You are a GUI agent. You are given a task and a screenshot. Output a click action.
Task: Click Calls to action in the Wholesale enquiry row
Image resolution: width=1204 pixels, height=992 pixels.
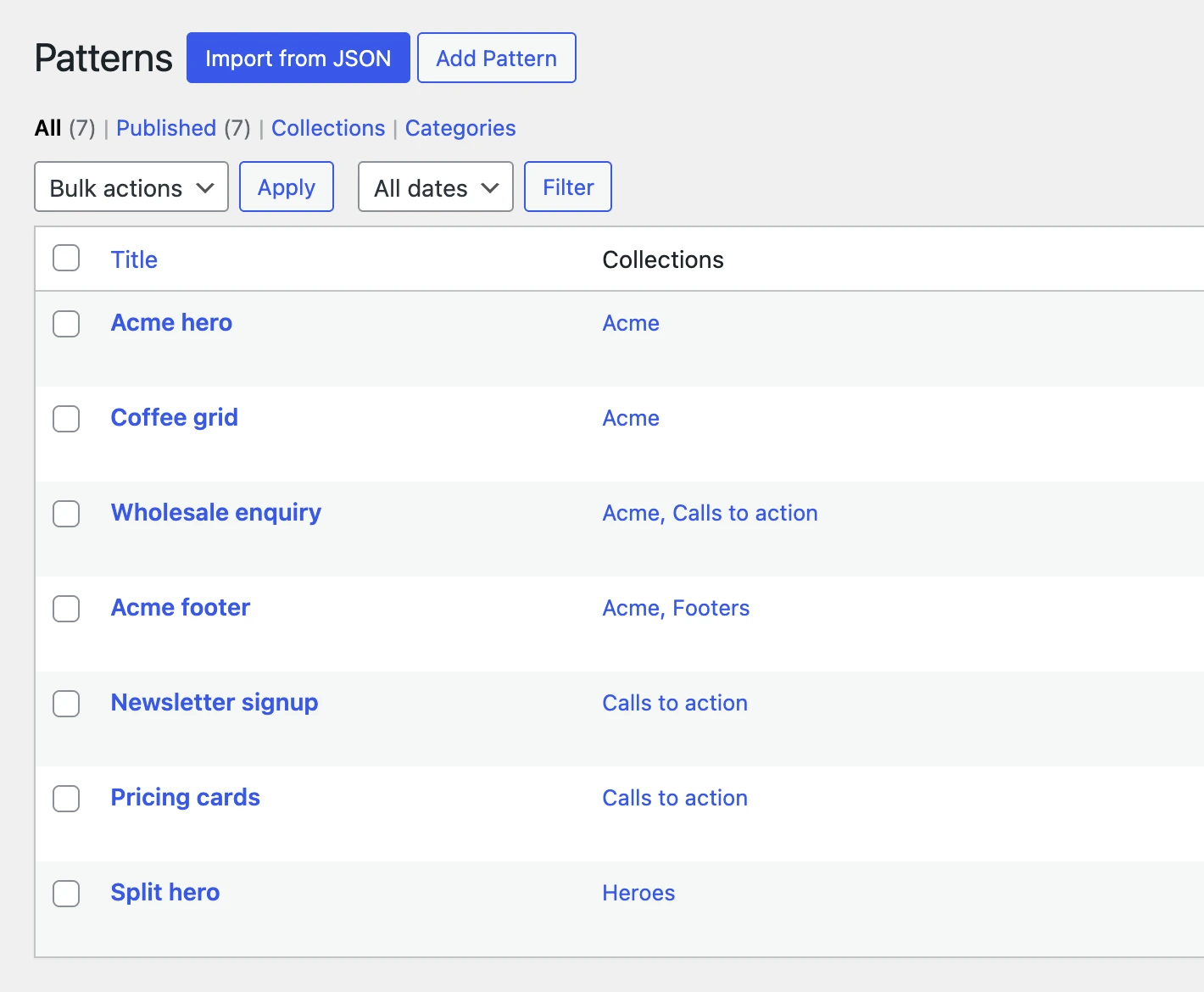[745, 513]
